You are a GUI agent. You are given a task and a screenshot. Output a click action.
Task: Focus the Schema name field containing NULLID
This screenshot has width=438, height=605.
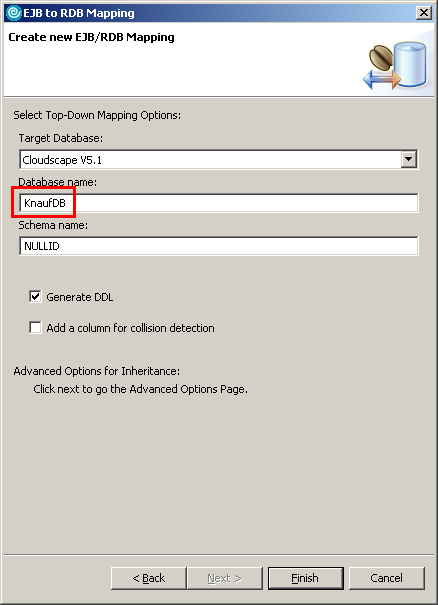[x=218, y=246]
